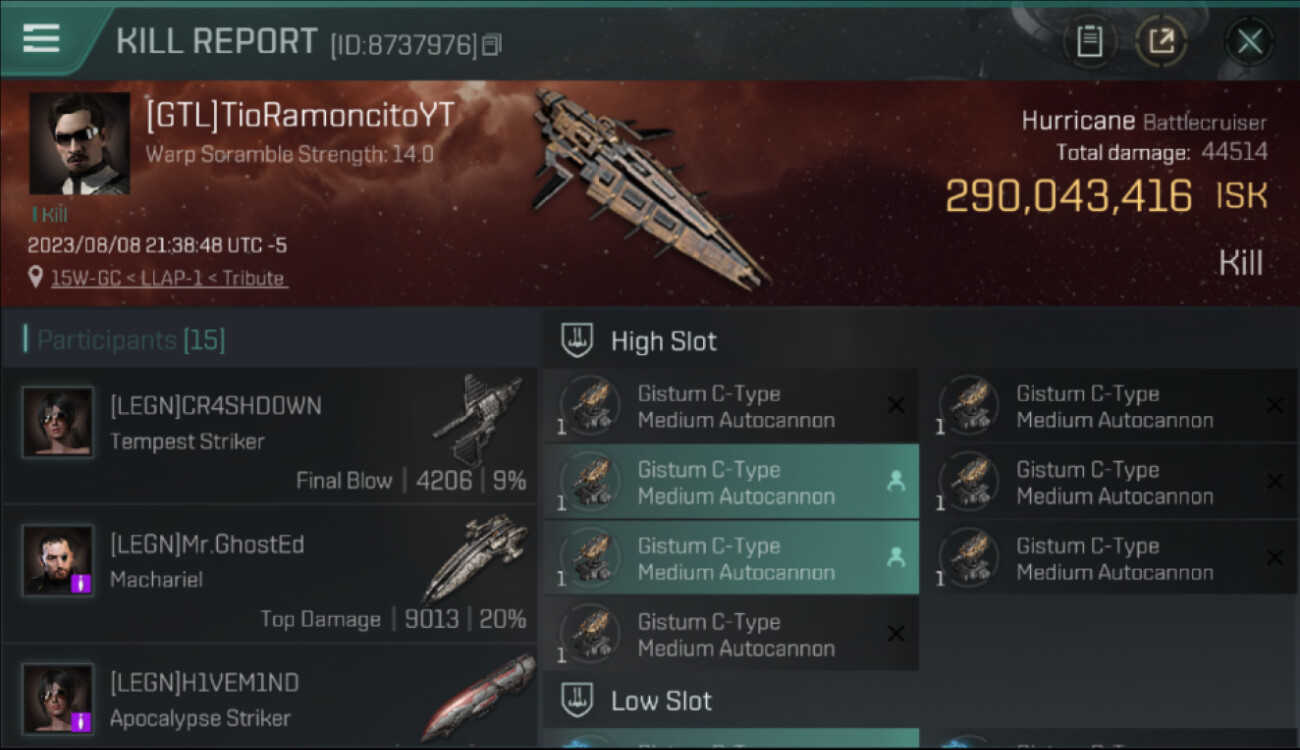1300x750 pixels.
Task: Click the share export icon
Action: pos(1161,41)
